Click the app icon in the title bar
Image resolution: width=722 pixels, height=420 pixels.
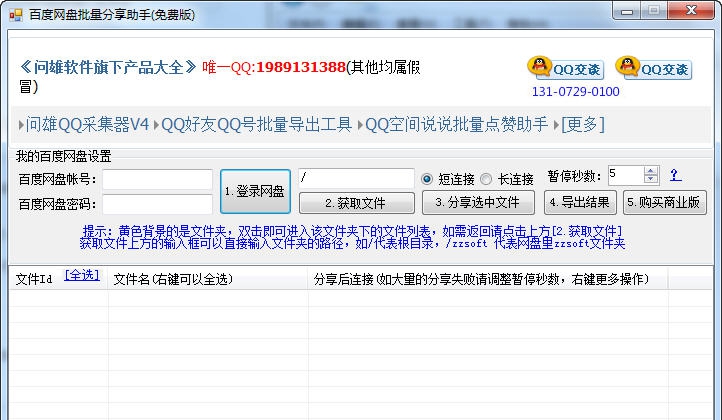(x=16, y=15)
